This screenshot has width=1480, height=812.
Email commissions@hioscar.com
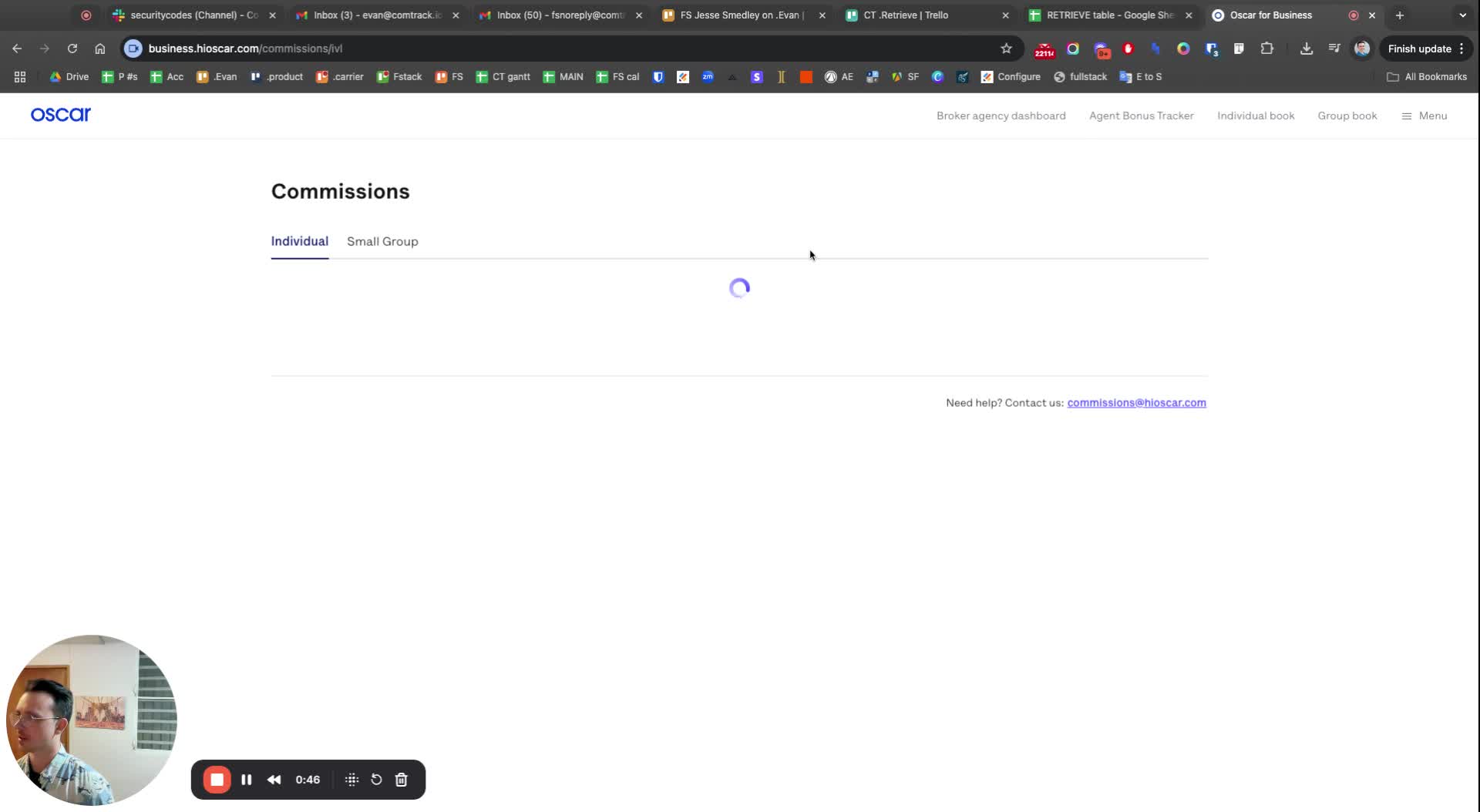(1137, 403)
